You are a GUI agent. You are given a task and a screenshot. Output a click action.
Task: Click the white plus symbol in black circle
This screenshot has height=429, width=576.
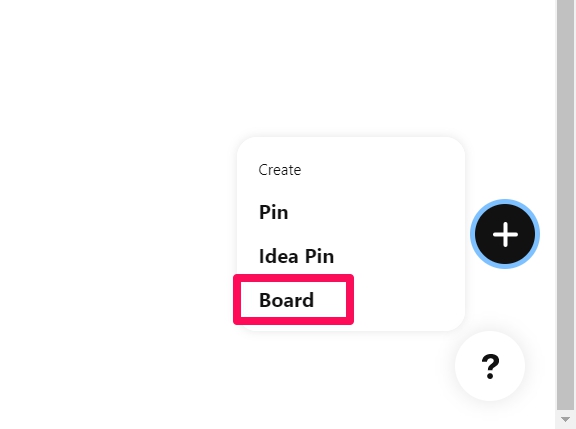[505, 234]
